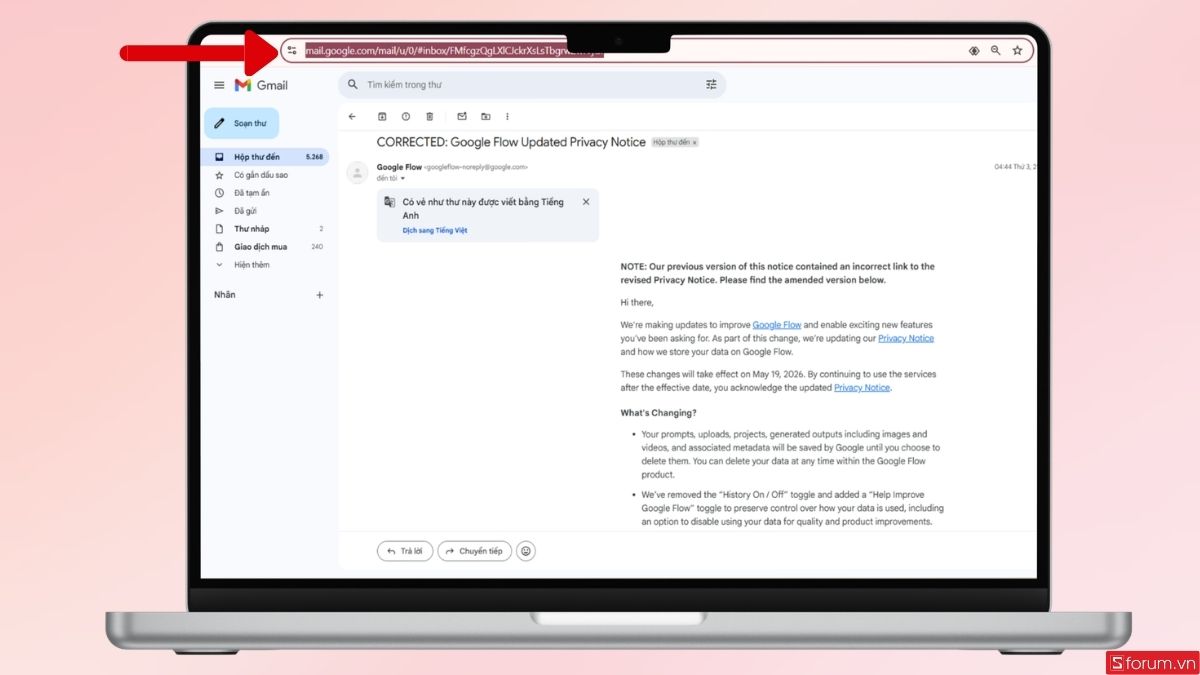Image resolution: width=1200 pixels, height=675 pixels.
Task: Open Giao dịch mua purchases folder
Action: click(x=265, y=247)
